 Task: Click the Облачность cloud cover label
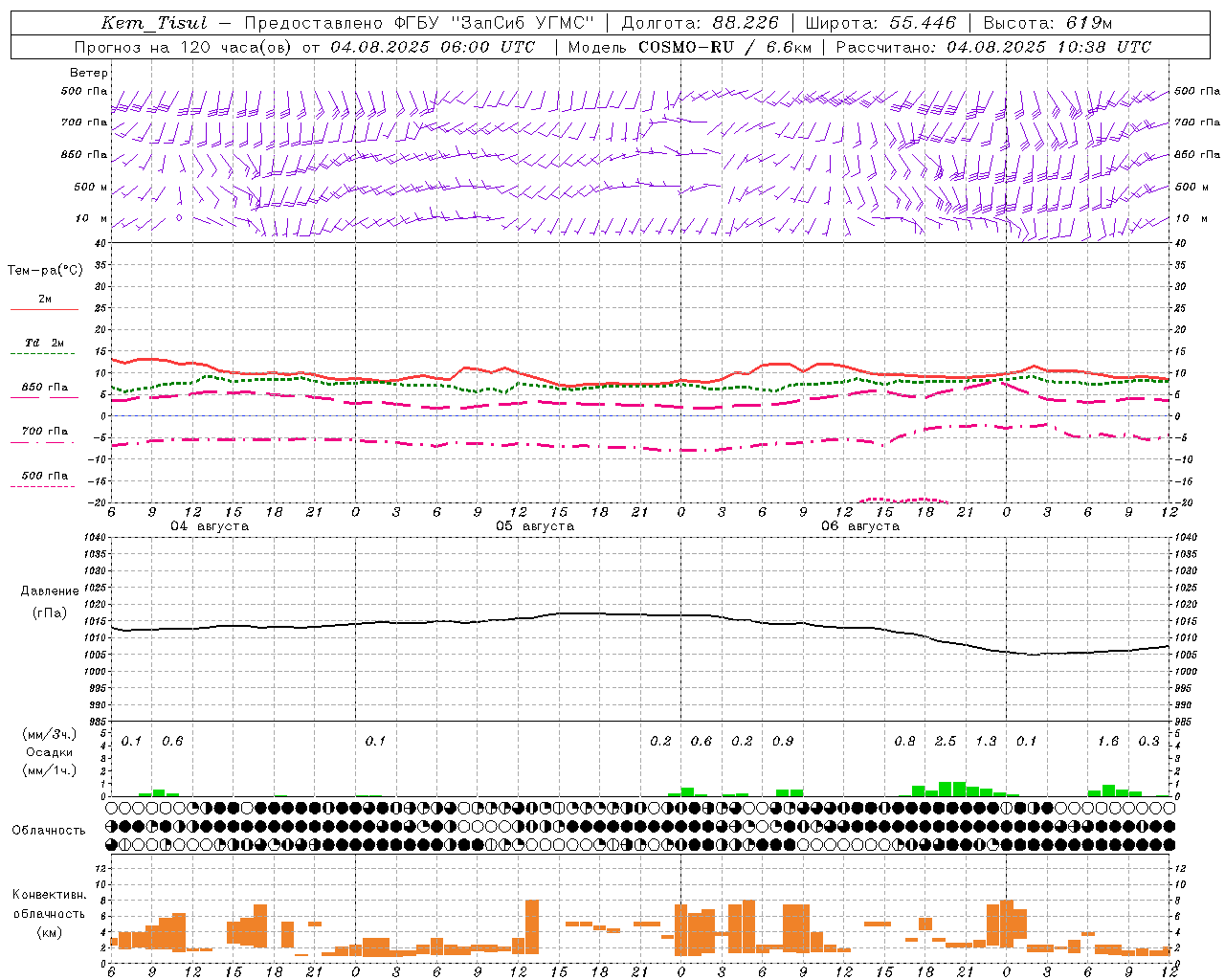point(49,831)
